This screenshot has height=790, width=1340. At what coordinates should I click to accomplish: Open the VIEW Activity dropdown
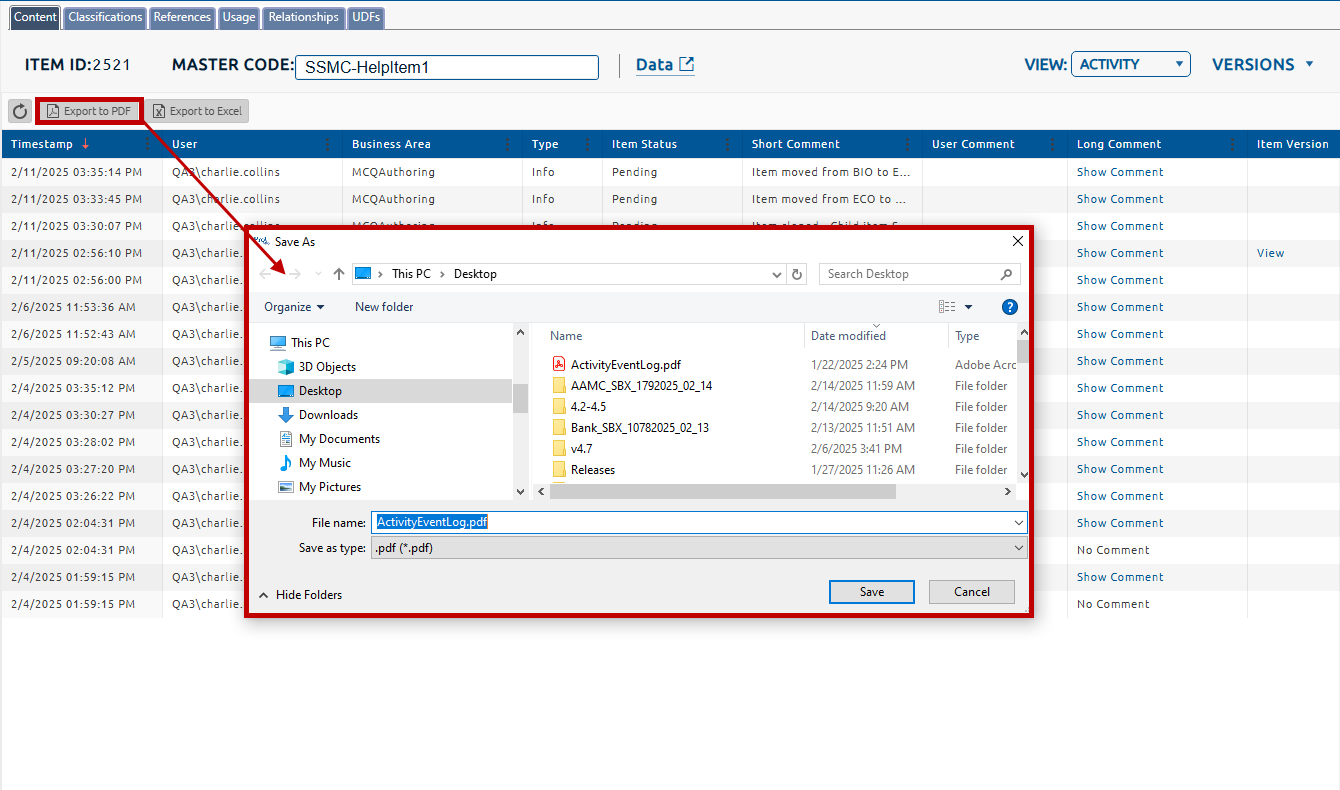tap(1130, 64)
